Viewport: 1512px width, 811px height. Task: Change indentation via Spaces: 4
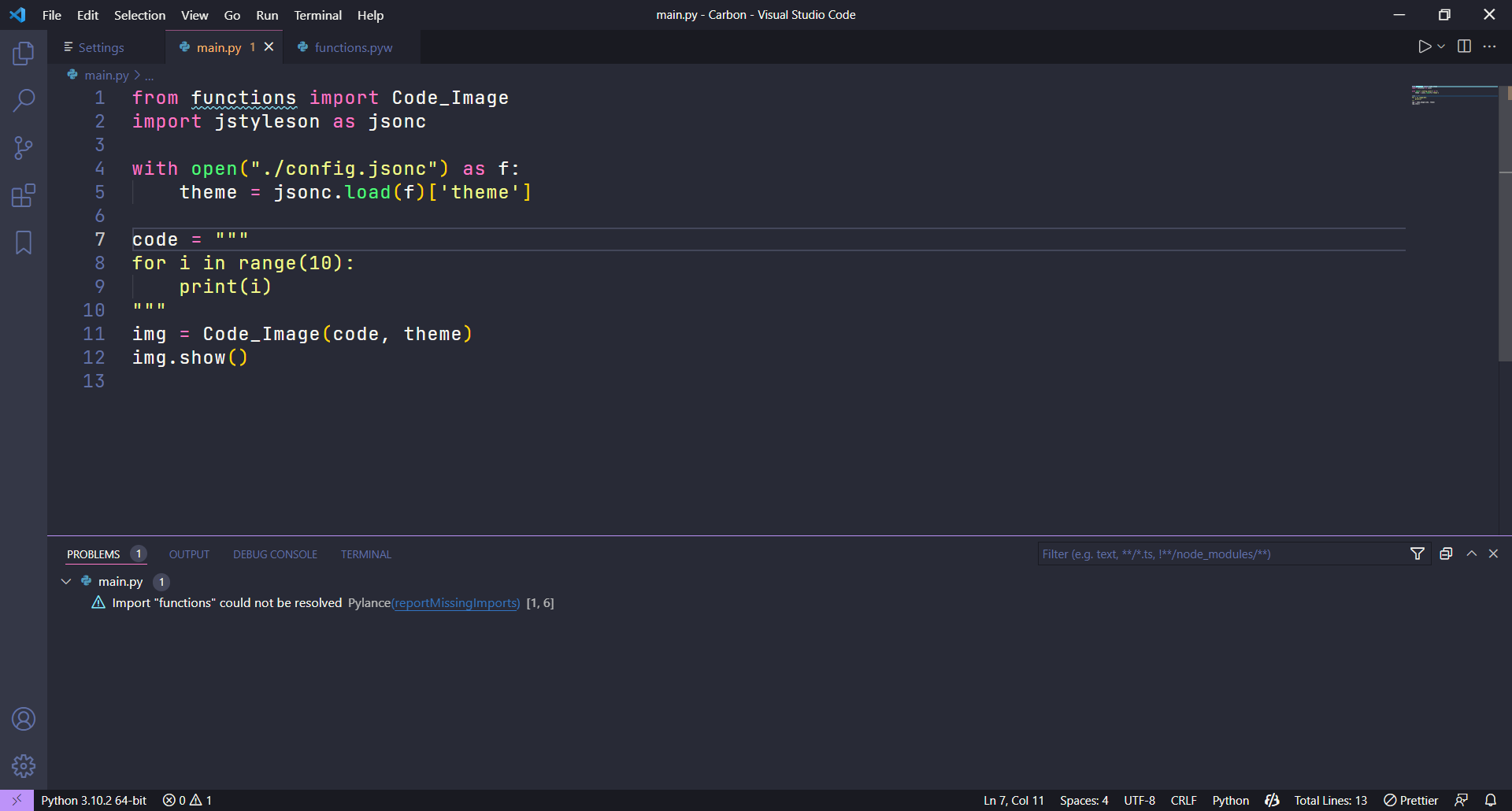pos(1084,800)
